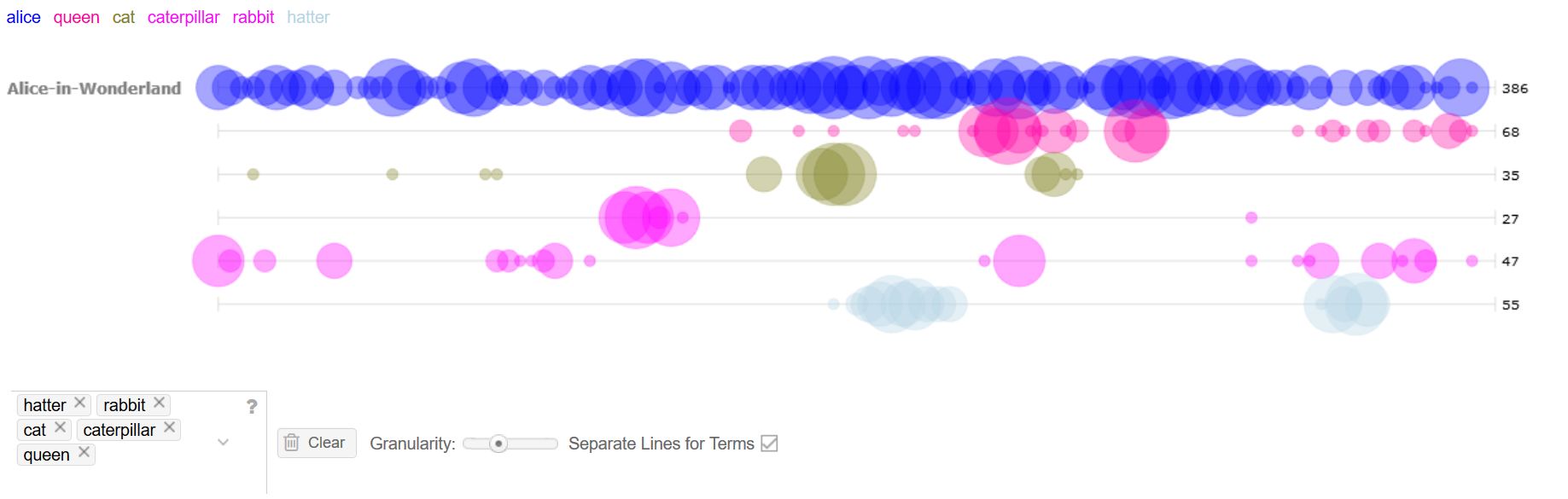Toggle the alice term in the legend
1568x499 pixels.
pos(23,17)
